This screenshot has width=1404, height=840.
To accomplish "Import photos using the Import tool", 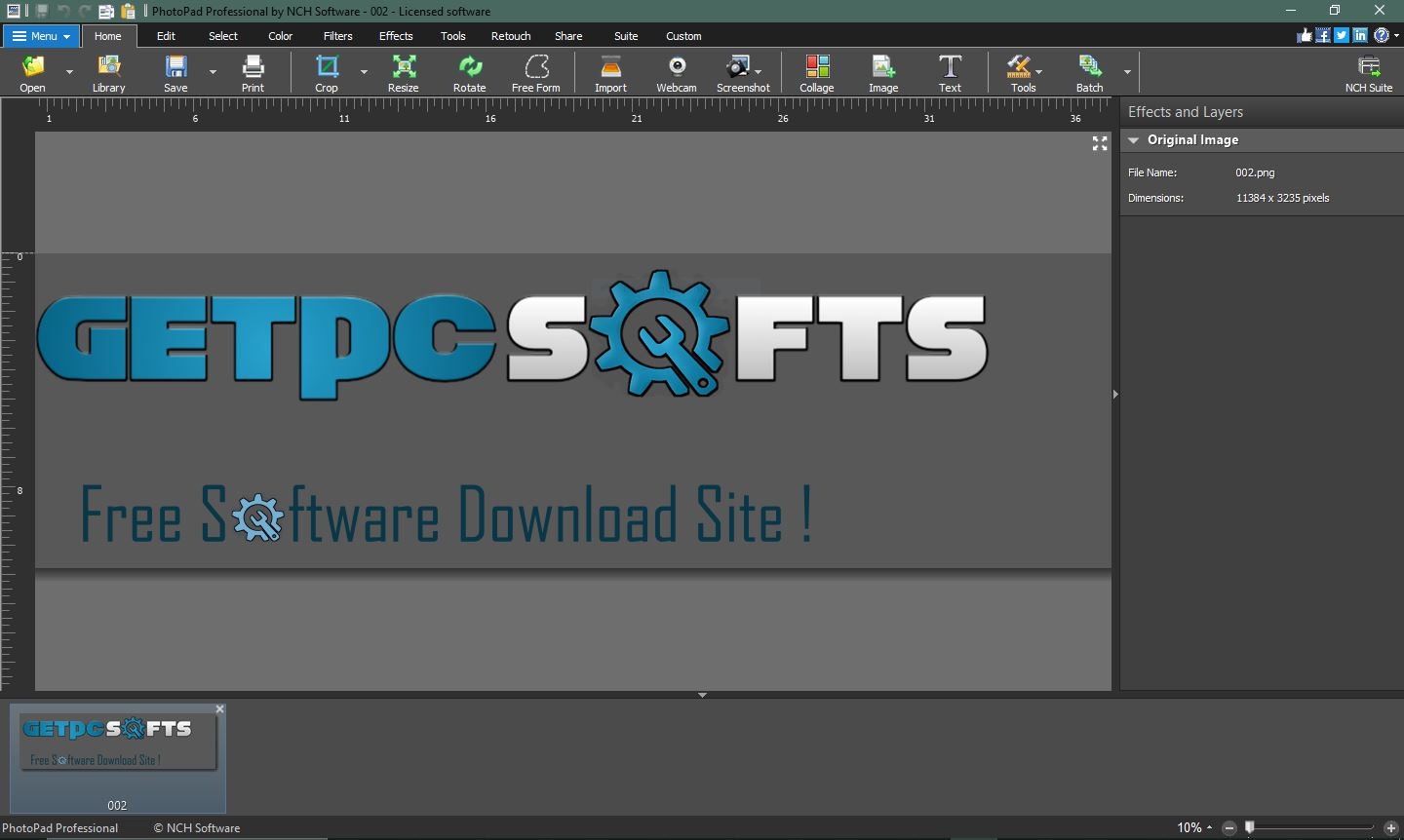I will tap(610, 73).
